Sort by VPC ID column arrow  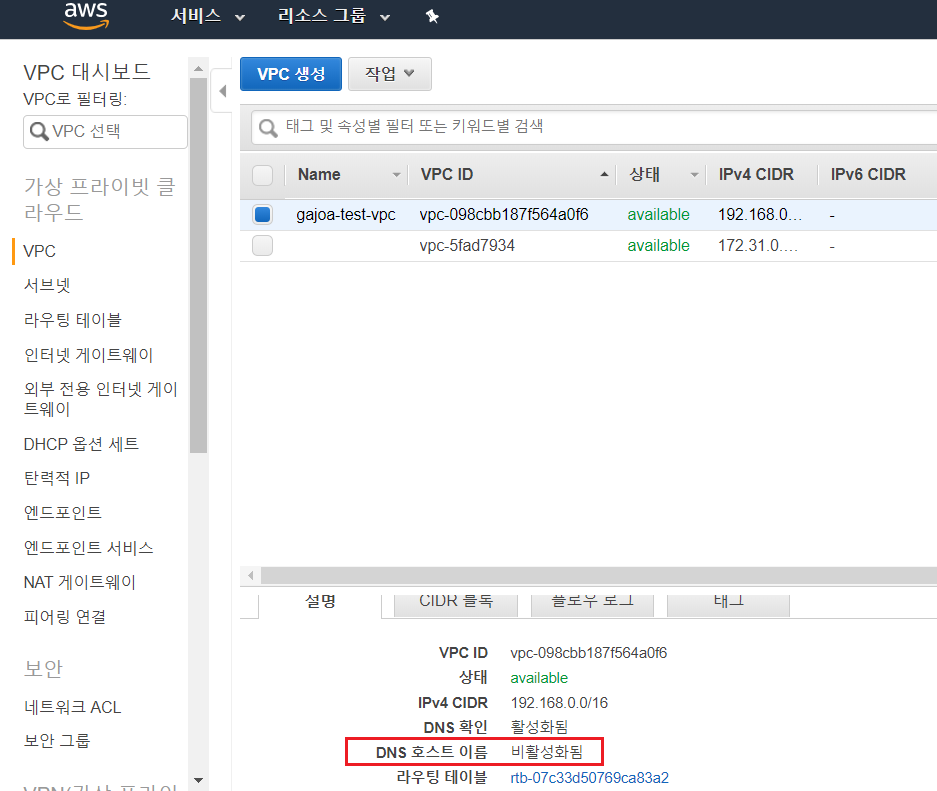[604, 174]
